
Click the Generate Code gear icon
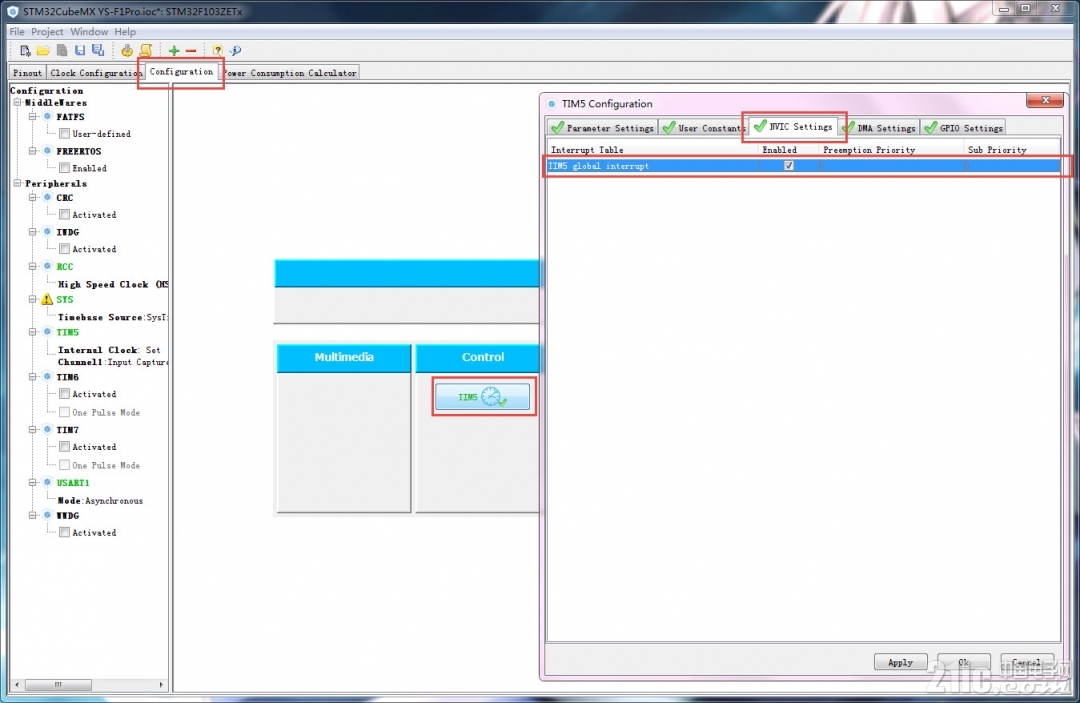click(x=127, y=50)
